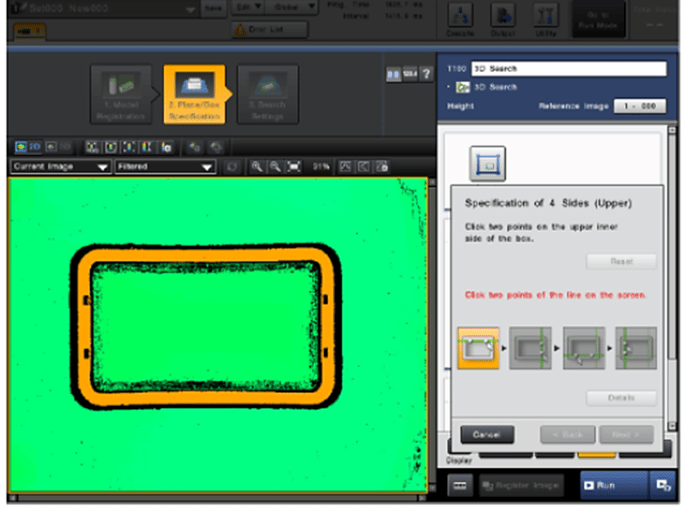
Task: Select the first upper-side step thumbnail
Action: pos(478,349)
